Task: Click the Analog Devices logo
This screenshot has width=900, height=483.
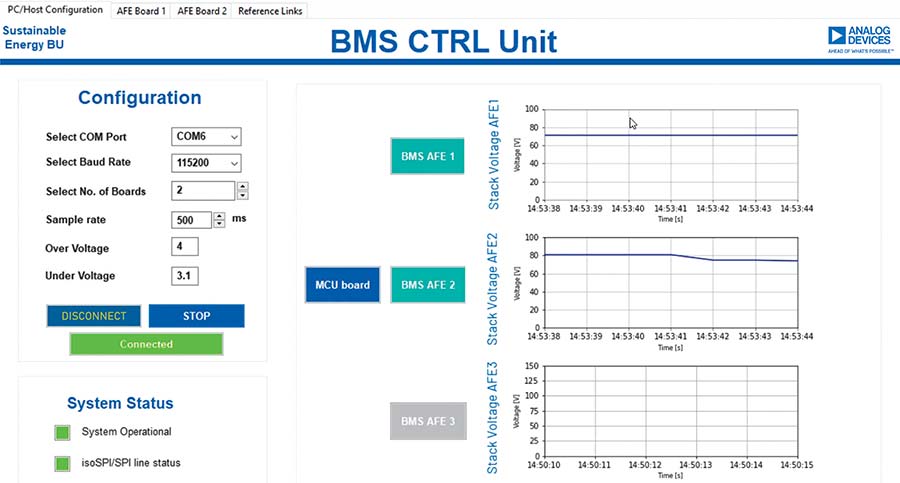Action: click(860, 39)
